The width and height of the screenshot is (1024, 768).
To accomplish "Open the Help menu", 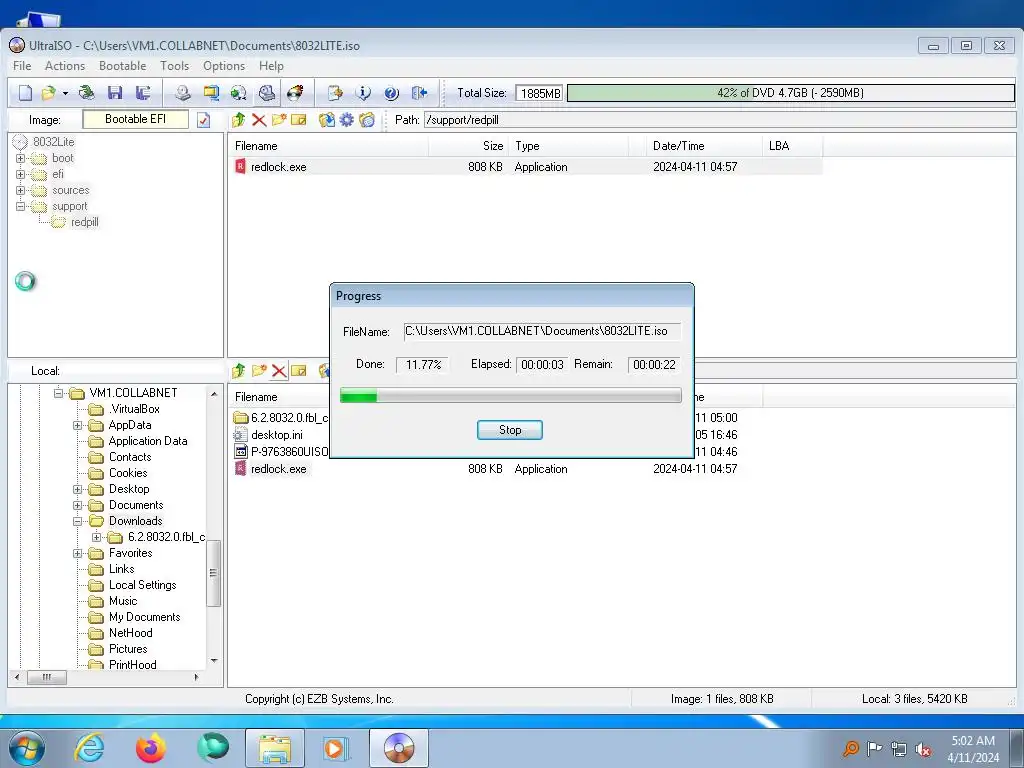I will pyautogui.click(x=271, y=66).
